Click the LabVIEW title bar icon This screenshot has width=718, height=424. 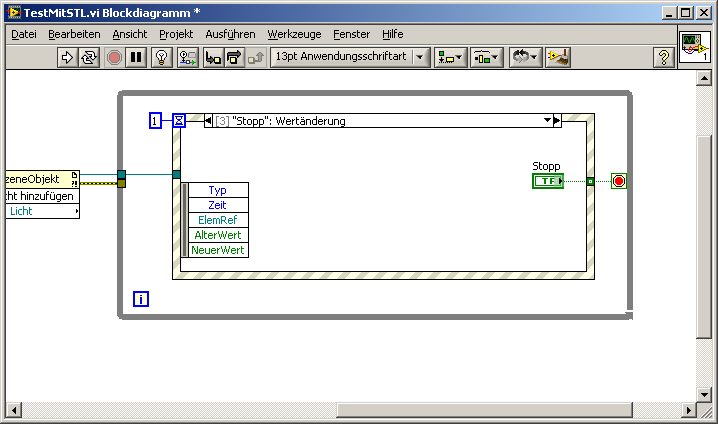pos(14,12)
